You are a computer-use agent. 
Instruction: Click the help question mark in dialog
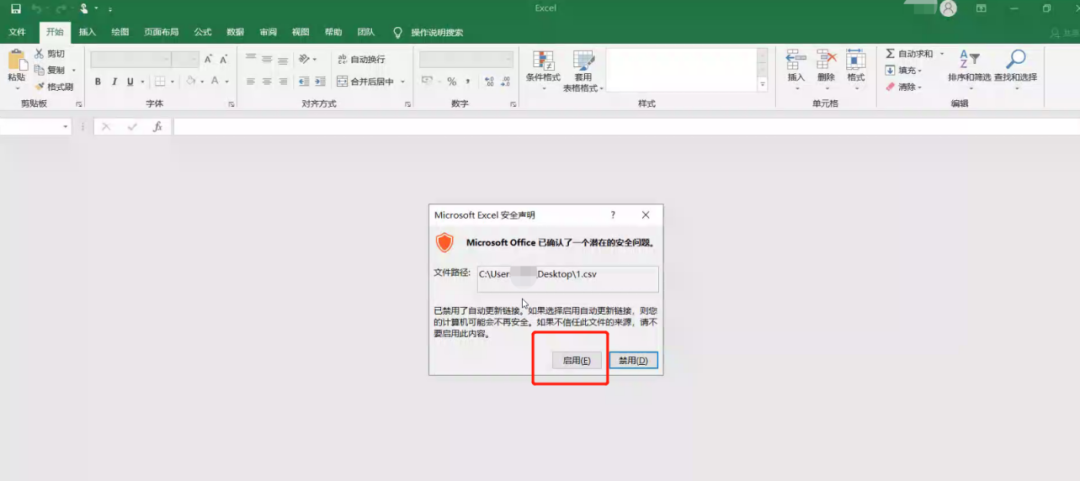coord(613,215)
